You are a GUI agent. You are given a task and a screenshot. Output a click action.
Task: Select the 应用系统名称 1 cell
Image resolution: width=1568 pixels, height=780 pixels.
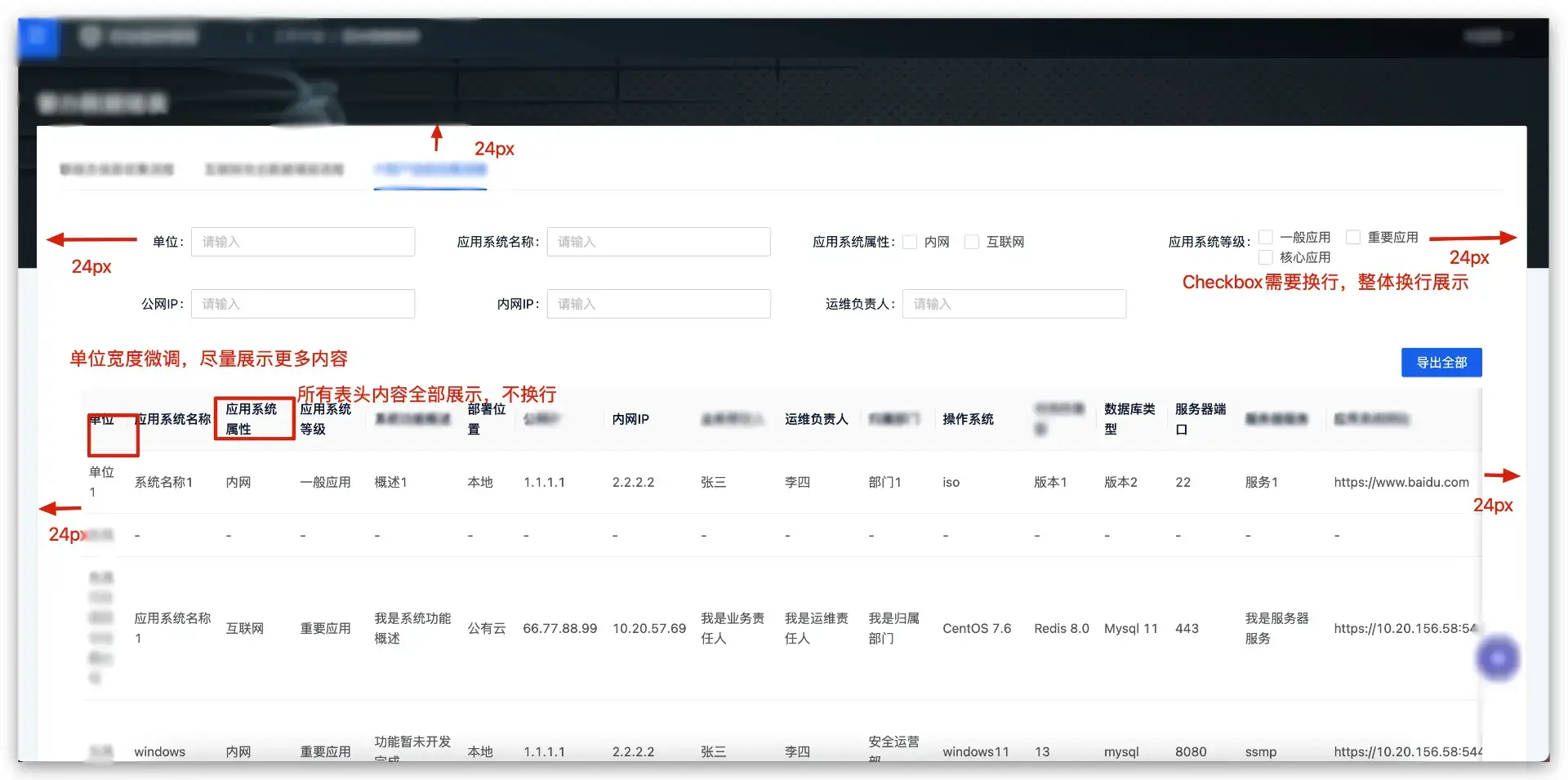click(x=172, y=628)
